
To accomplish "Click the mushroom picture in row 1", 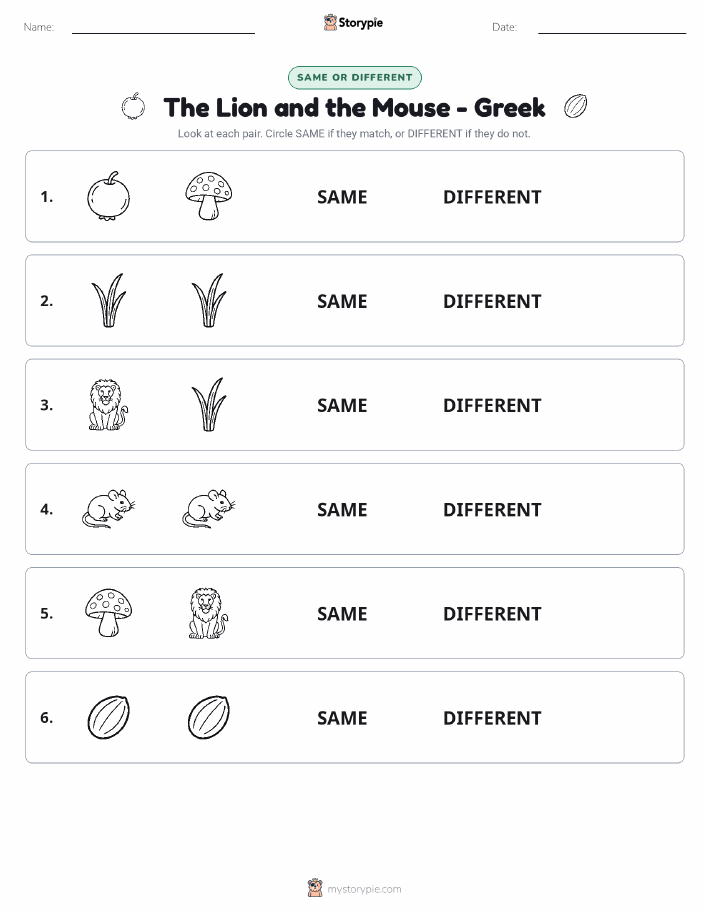I will (x=209, y=196).
